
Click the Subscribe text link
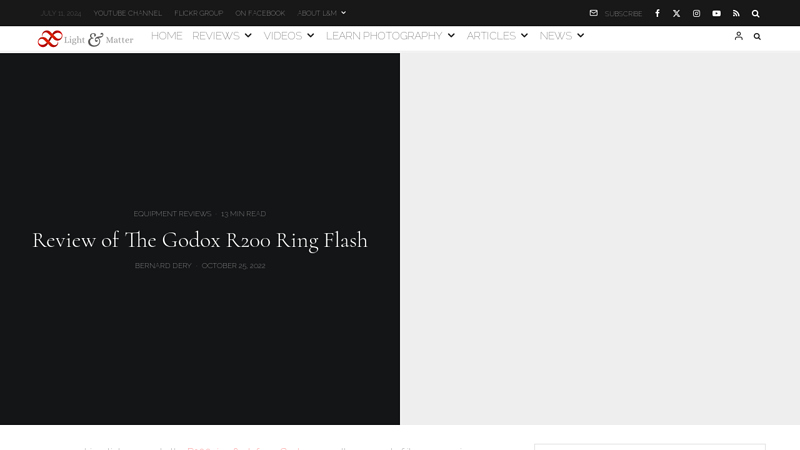[623, 14]
